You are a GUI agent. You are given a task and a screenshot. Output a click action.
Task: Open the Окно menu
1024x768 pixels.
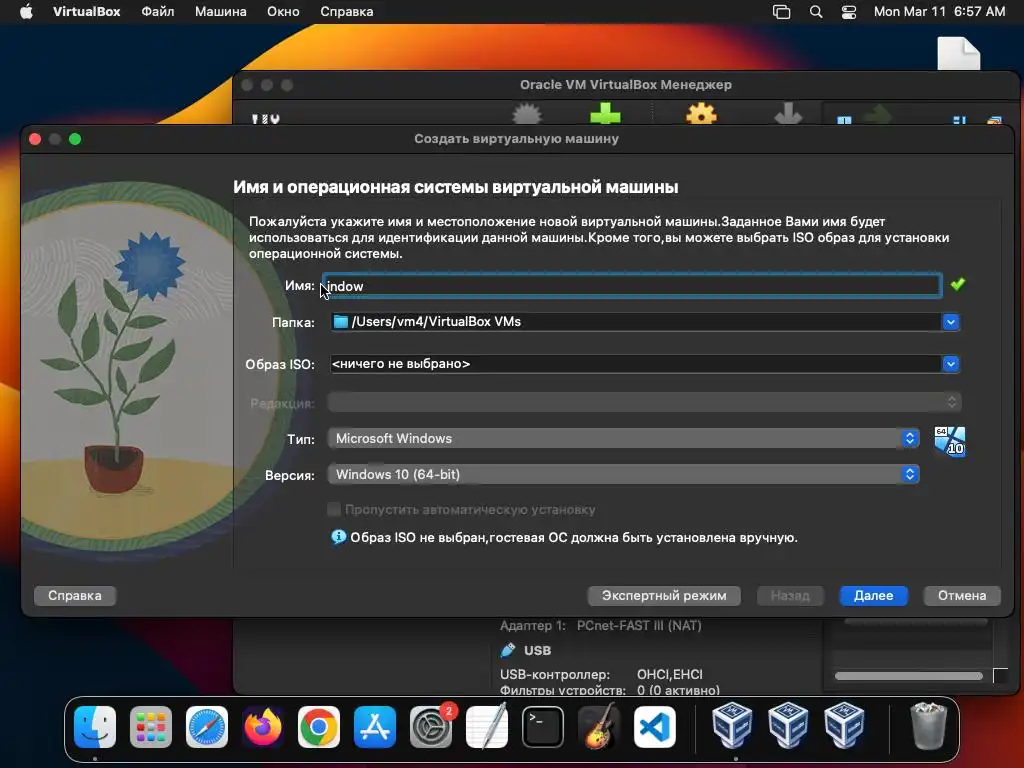283,12
